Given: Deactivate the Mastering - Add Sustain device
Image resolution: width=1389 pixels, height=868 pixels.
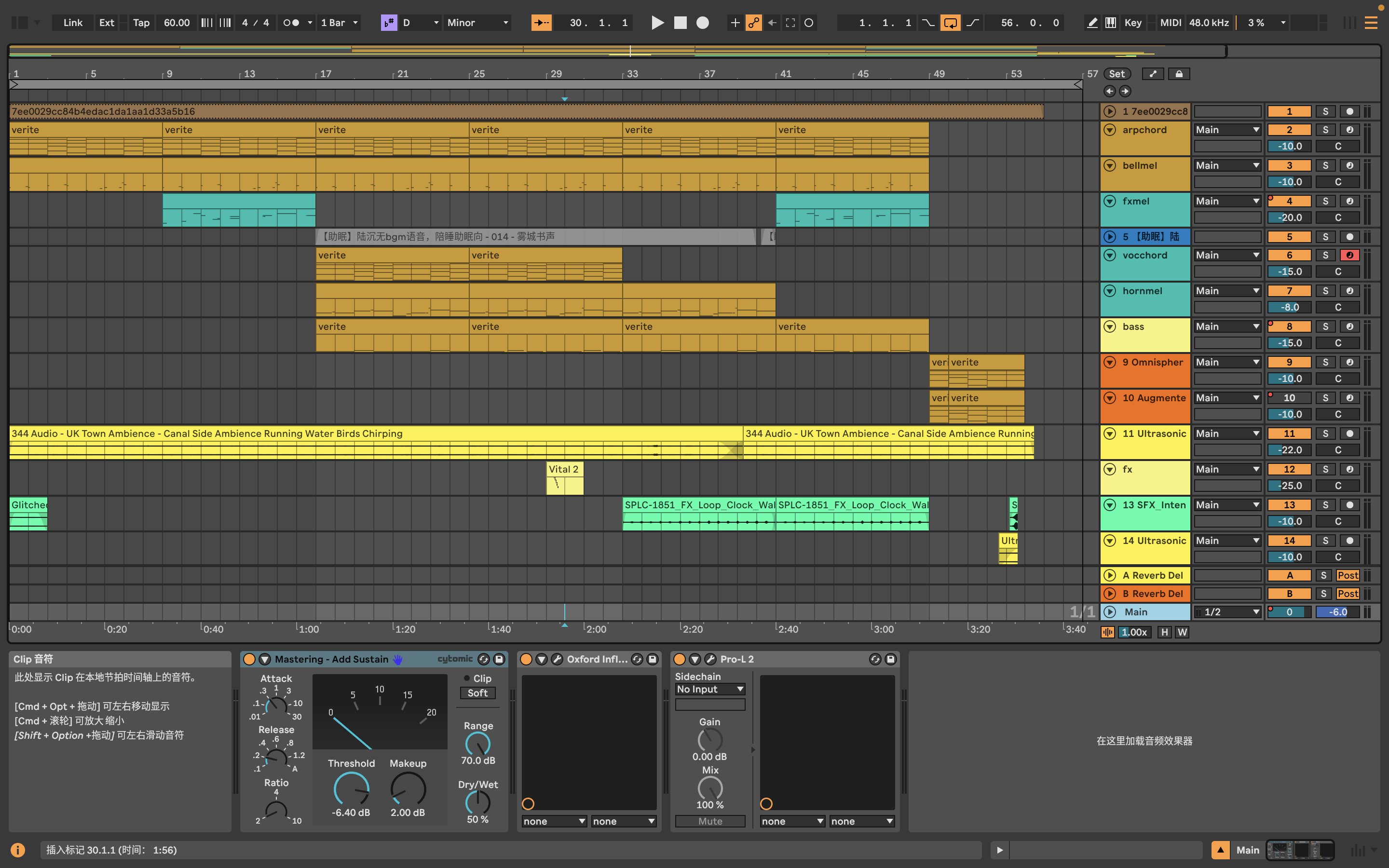Looking at the screenshot, I should [x=249, y=659].
